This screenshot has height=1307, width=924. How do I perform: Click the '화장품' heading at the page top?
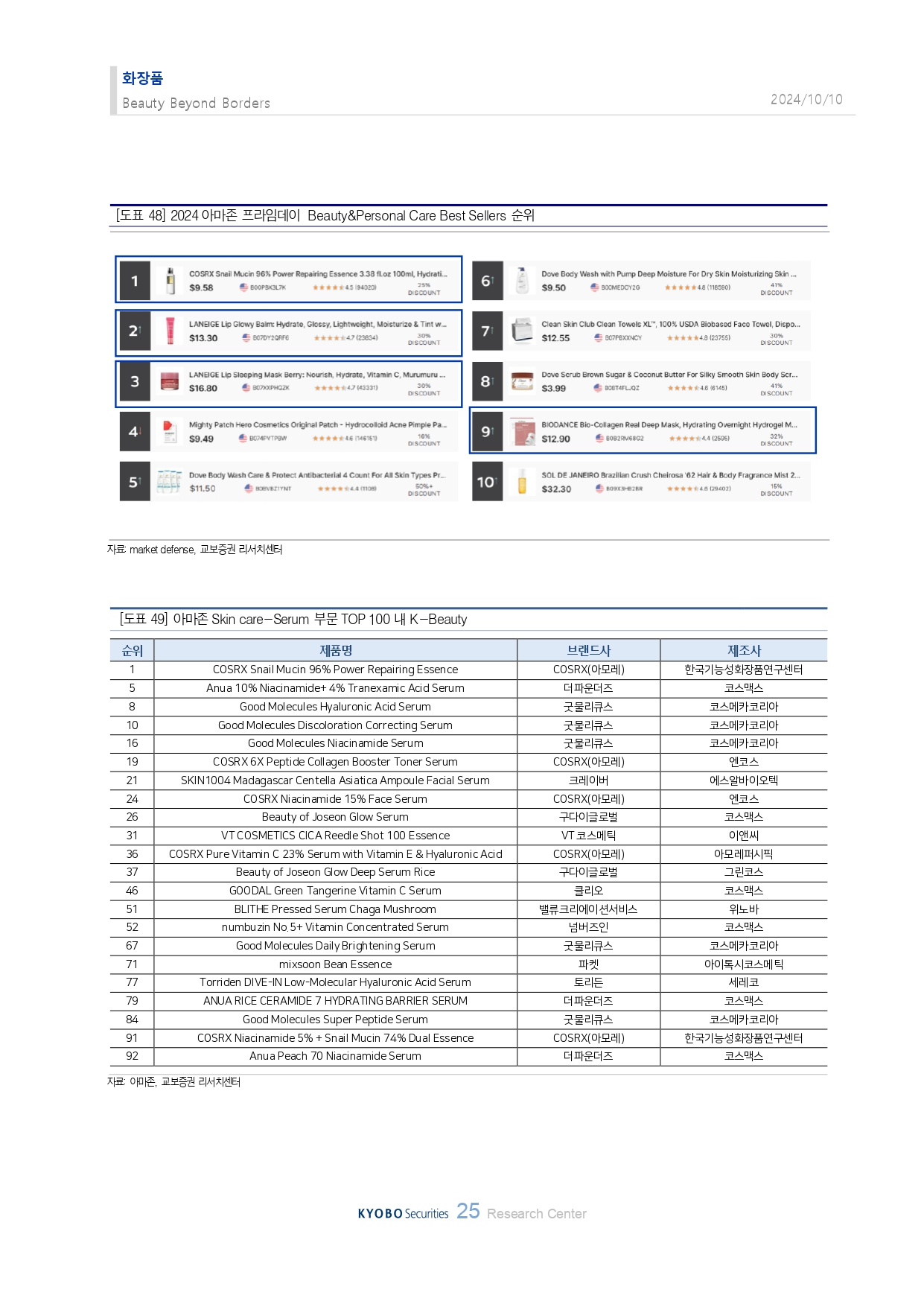coord(142,78)
